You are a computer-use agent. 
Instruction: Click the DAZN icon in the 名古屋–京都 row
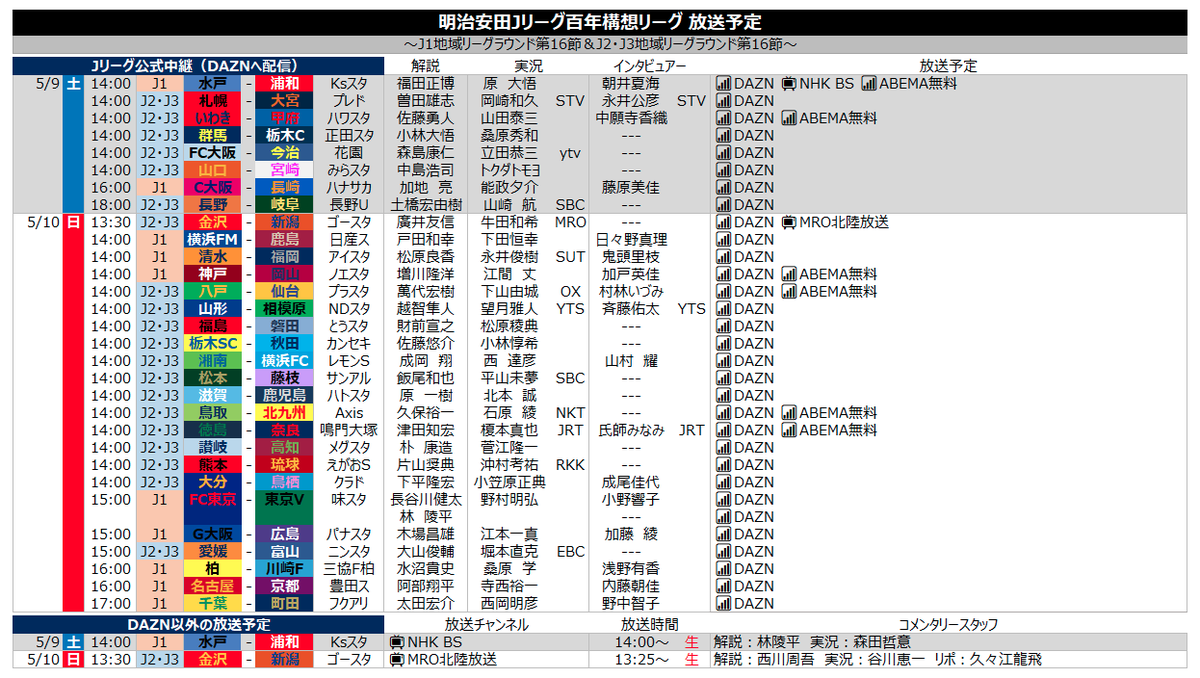coord(724,586)
